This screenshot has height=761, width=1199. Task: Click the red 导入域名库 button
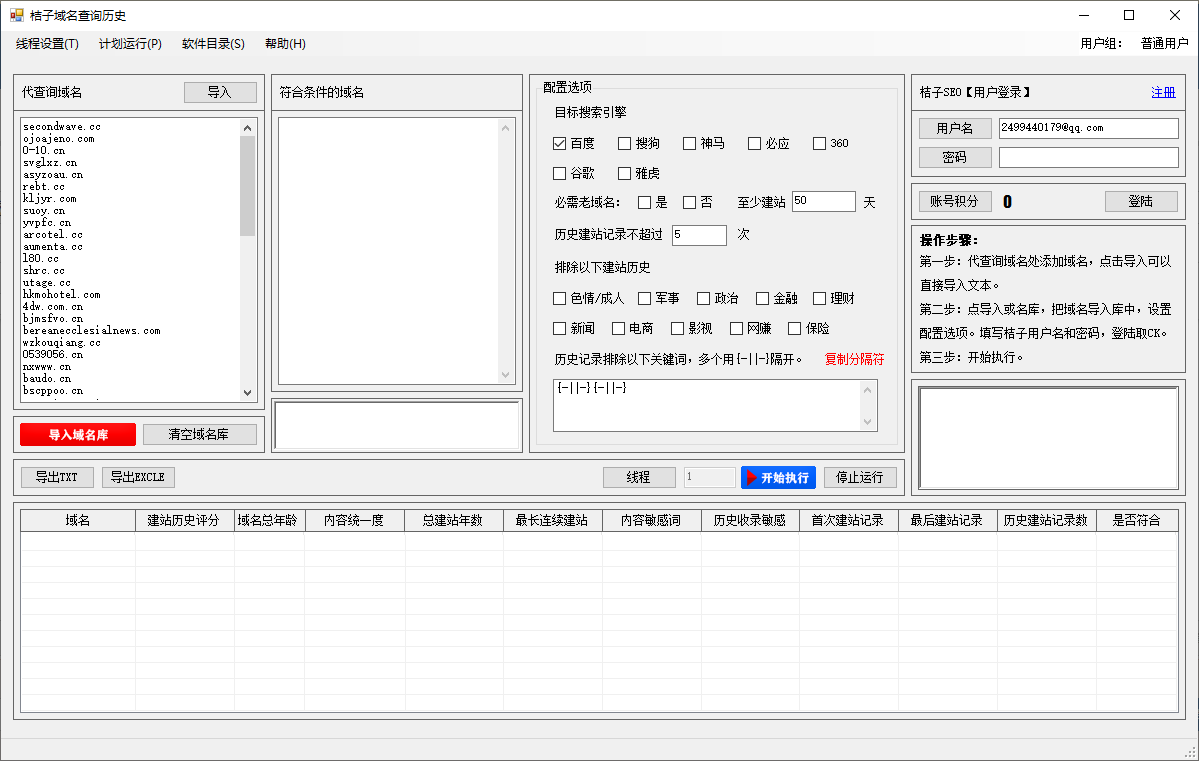(78, 434)
